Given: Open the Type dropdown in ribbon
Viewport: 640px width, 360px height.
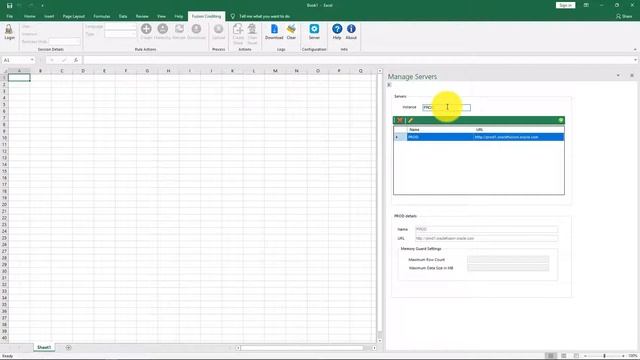Looking at the screenshot, I should tap(120, 34).
